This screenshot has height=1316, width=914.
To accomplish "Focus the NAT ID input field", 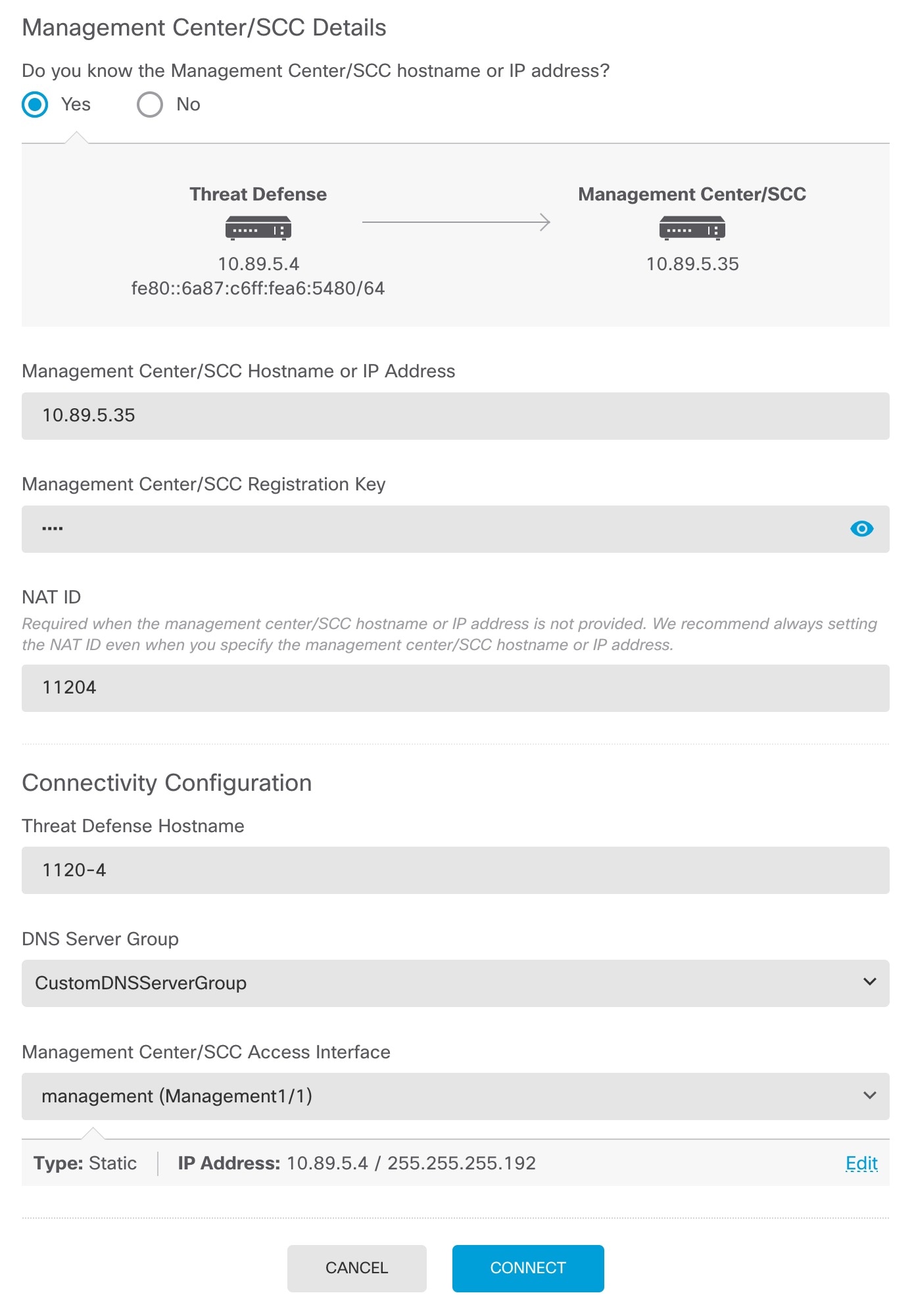I will 455,688.
